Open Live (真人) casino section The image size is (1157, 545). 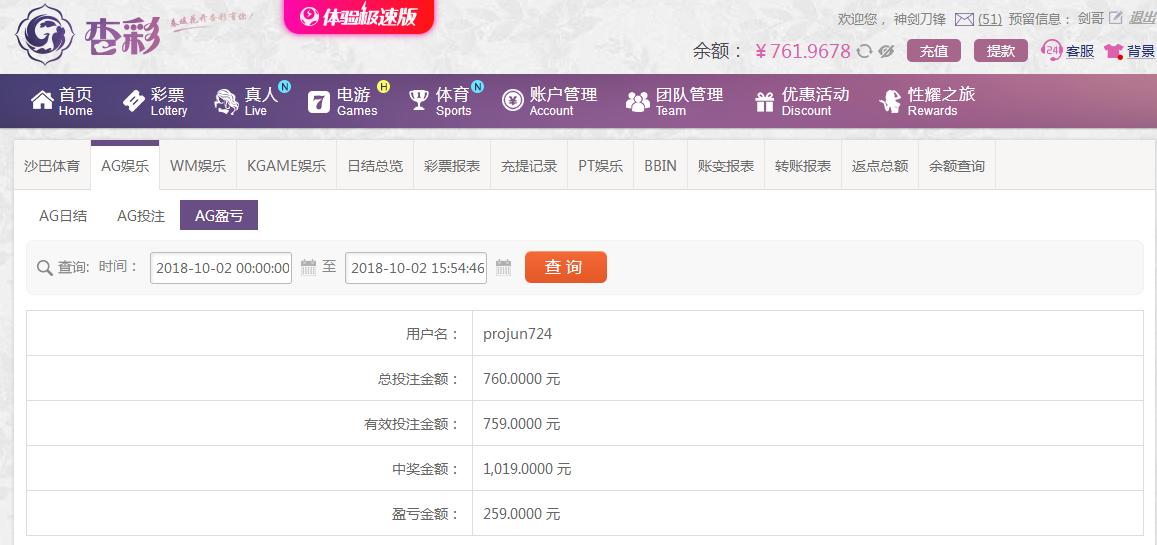pyautogui.click(x=247, y=101)
